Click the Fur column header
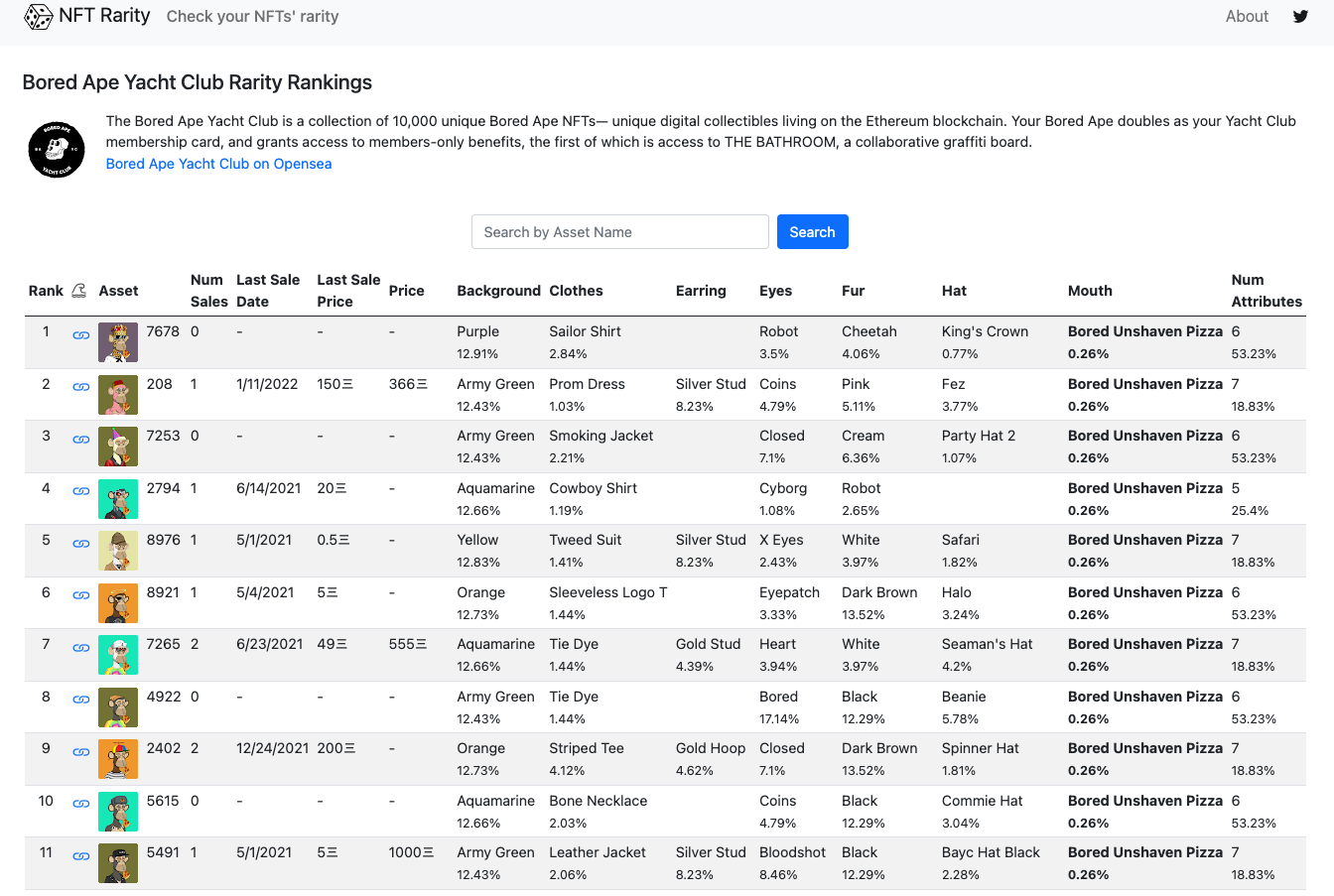 pos(853,291)
